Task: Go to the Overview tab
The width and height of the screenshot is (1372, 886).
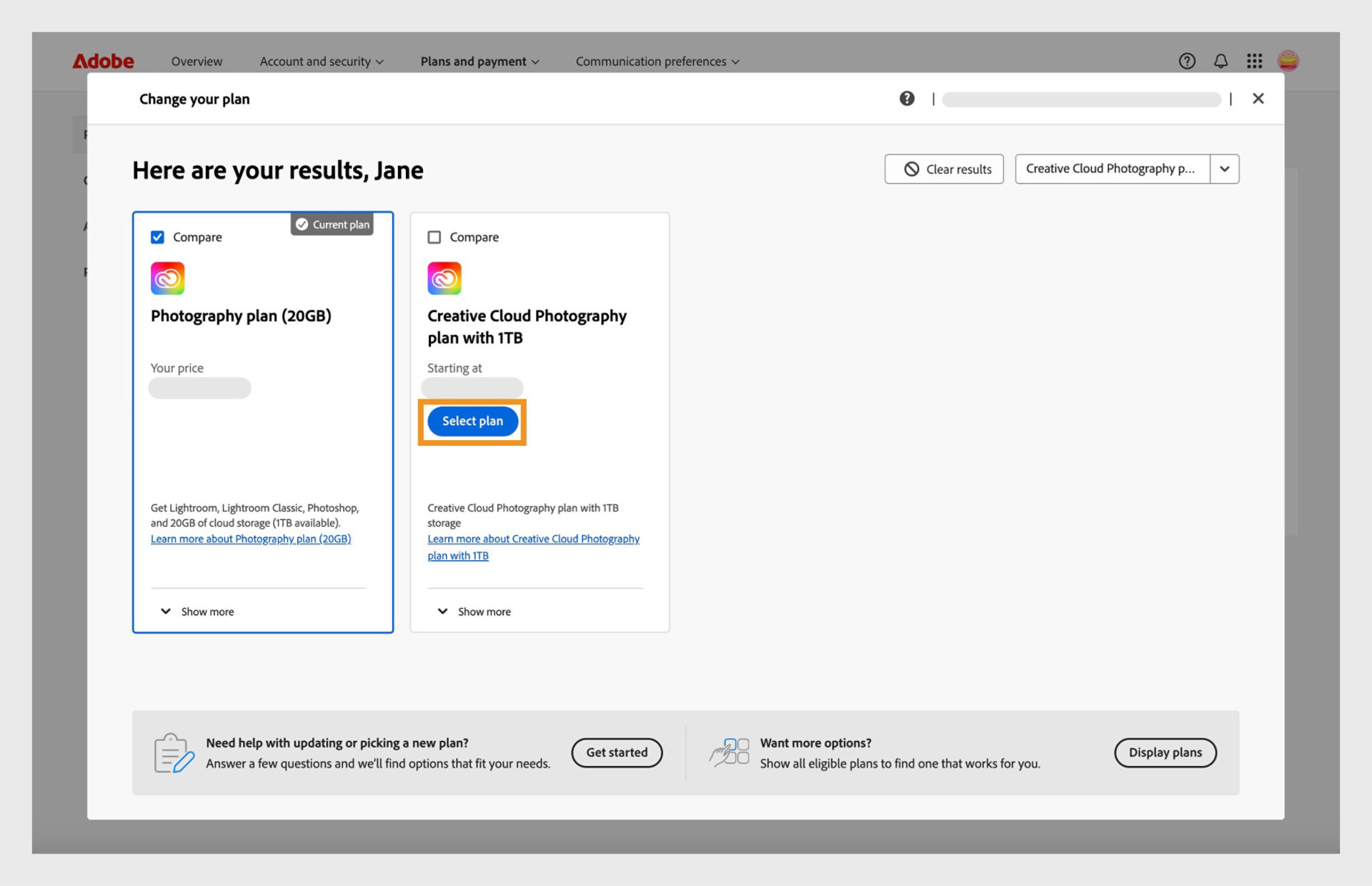Action: [197, 61]
